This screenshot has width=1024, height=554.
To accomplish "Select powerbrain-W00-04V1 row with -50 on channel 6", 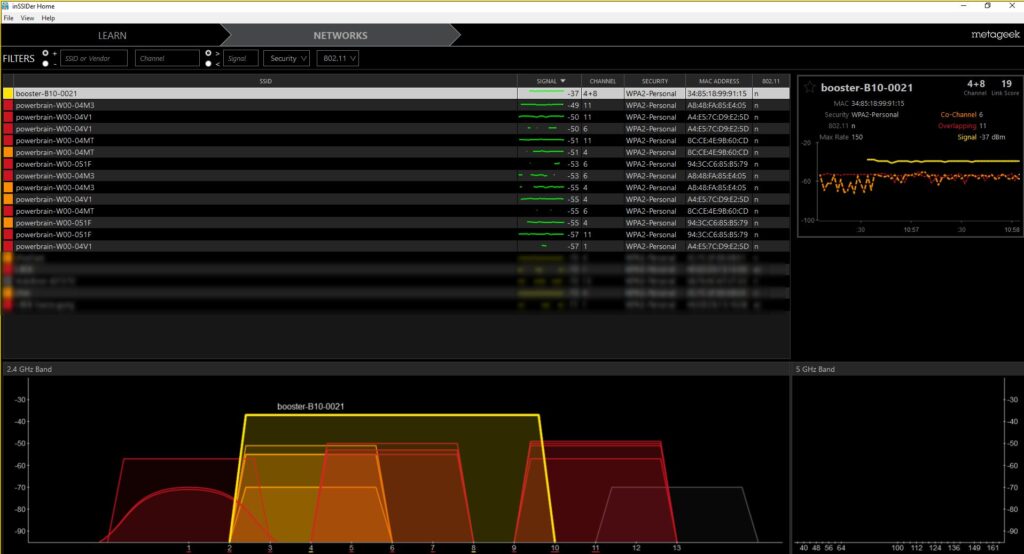I will tap(396, 129).
